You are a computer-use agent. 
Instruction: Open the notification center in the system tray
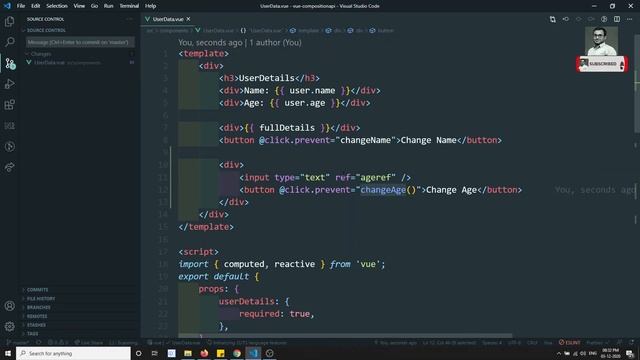(x=630, y=353)
